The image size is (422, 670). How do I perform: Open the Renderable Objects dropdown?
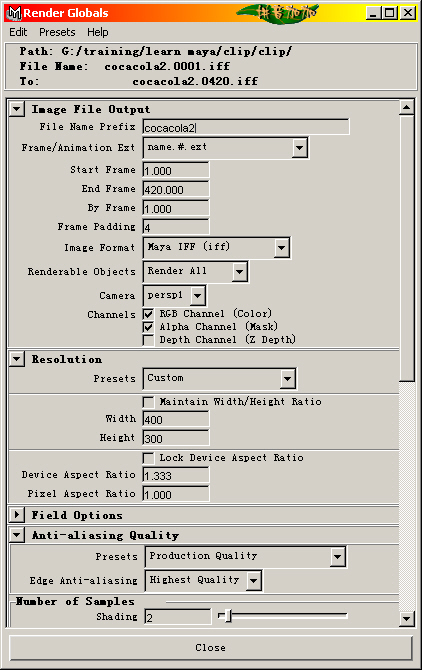pos(239,272)
